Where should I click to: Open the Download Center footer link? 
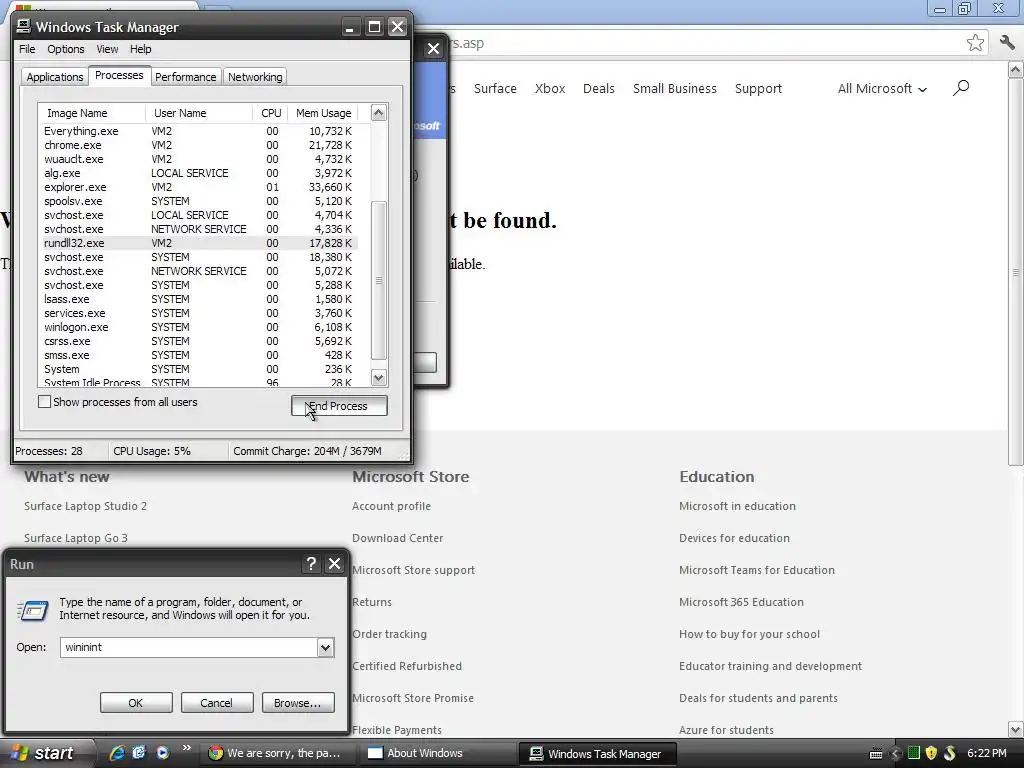pos(398,538)
